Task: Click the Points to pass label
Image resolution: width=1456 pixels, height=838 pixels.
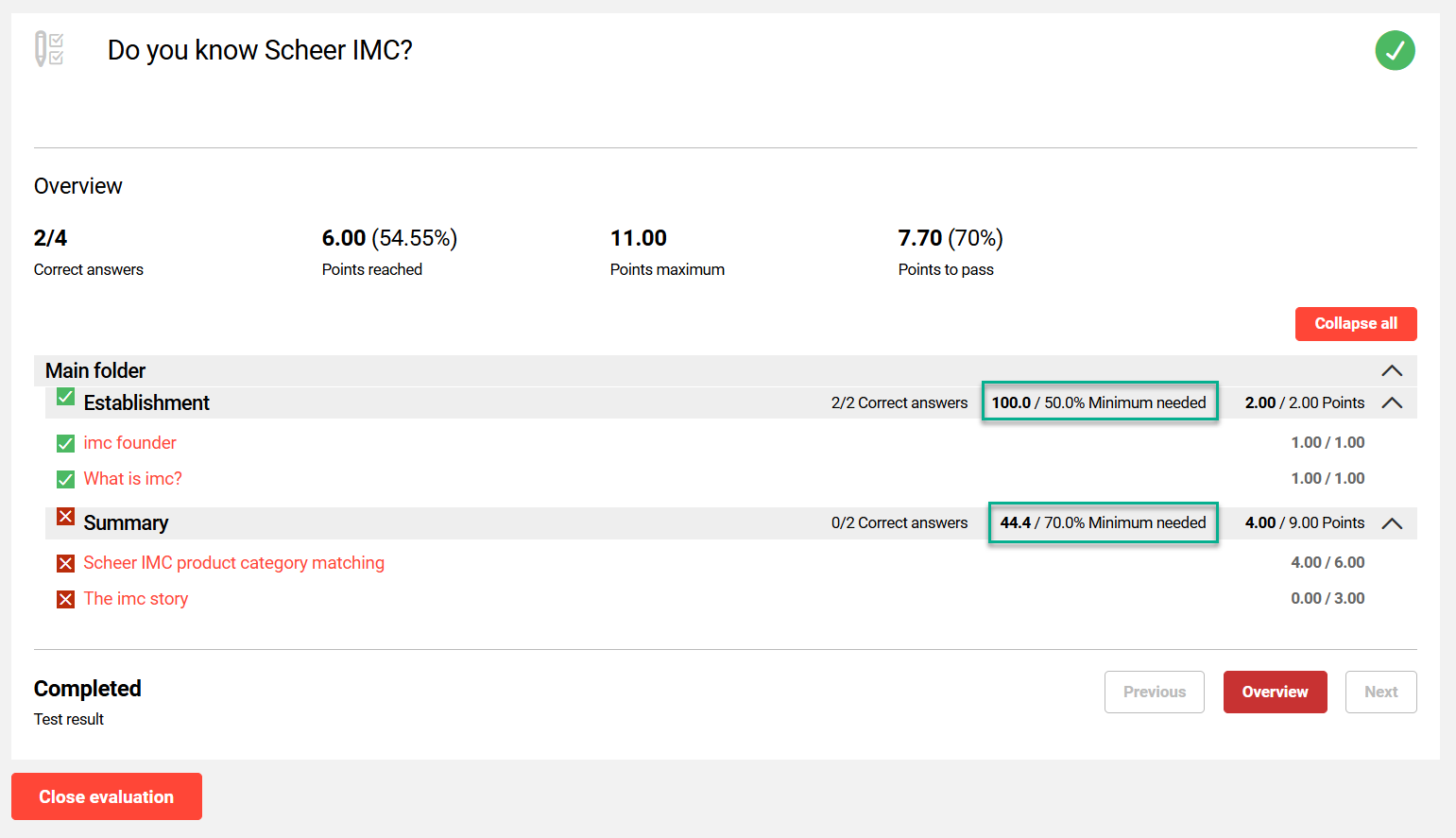Action: point(946,269)
